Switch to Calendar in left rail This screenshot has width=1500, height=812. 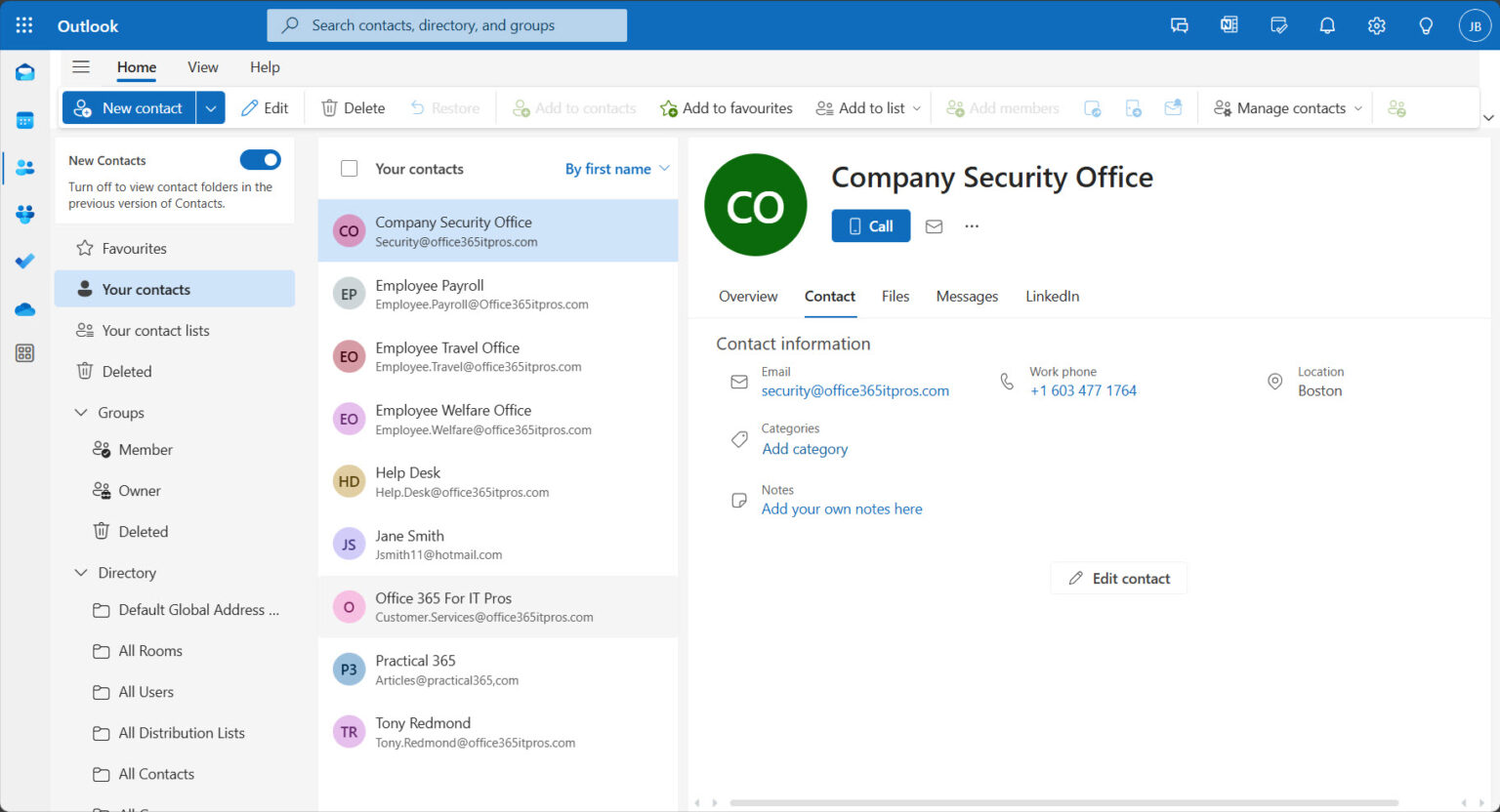(x=25, y=121)
